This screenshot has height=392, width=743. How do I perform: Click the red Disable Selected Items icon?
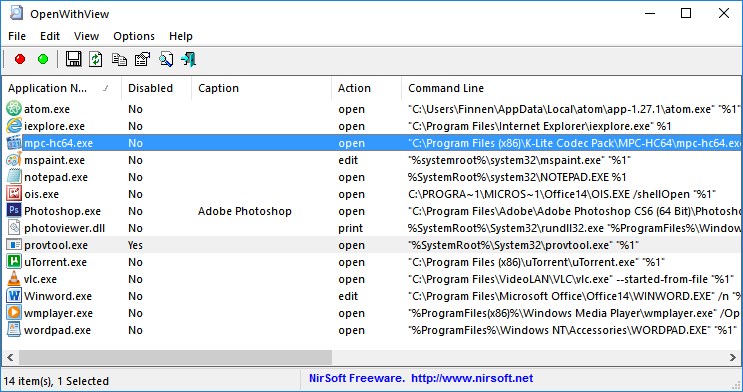20,59
